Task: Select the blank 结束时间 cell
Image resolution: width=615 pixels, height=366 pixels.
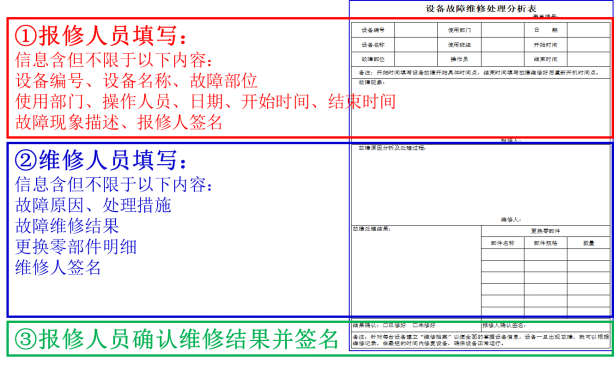Action: [589, 59]
